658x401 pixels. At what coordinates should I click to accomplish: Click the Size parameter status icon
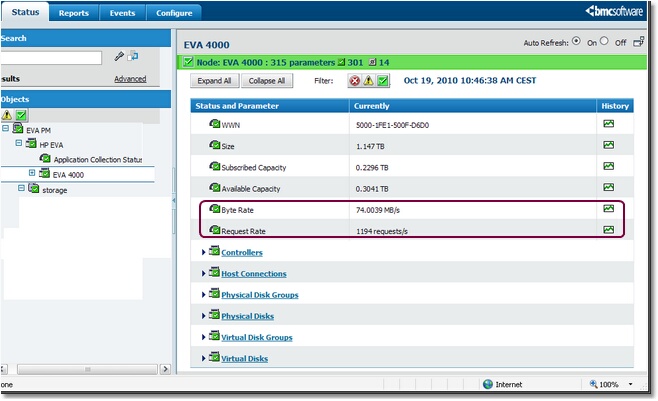tap(214, 145)
